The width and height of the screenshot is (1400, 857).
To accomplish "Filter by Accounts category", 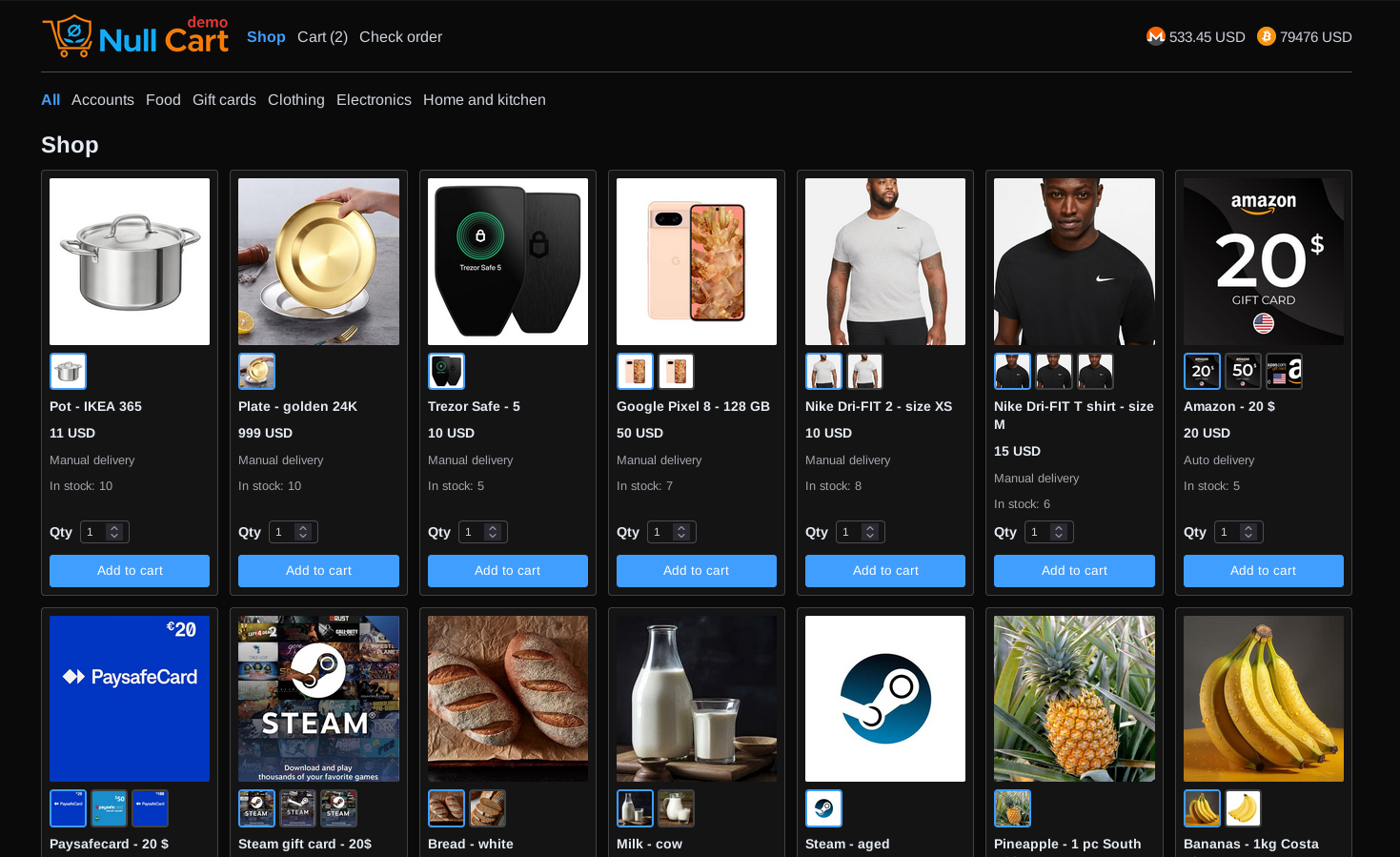I will (x=103, y=99).
